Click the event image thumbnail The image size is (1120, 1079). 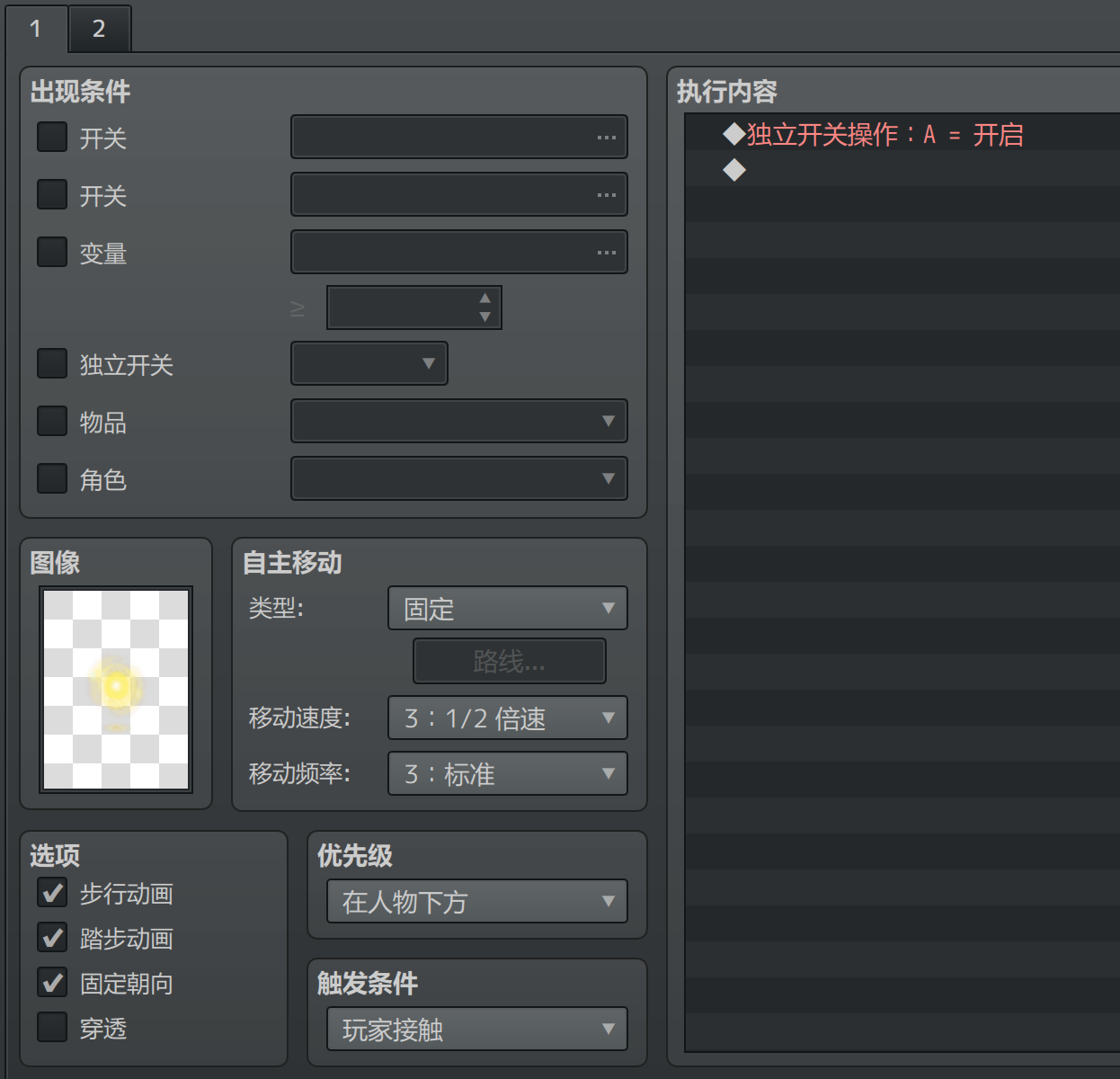pyautogui.click(x=116, y=690)
